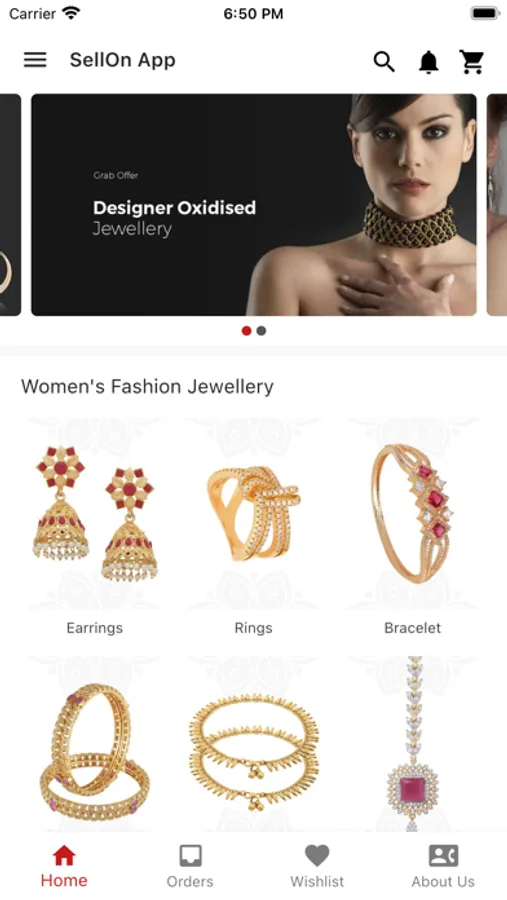Image resolution: width=507 pixels, height=900 pixels.
Task: Click the Bracelet label text
Action: click(412, 628)
